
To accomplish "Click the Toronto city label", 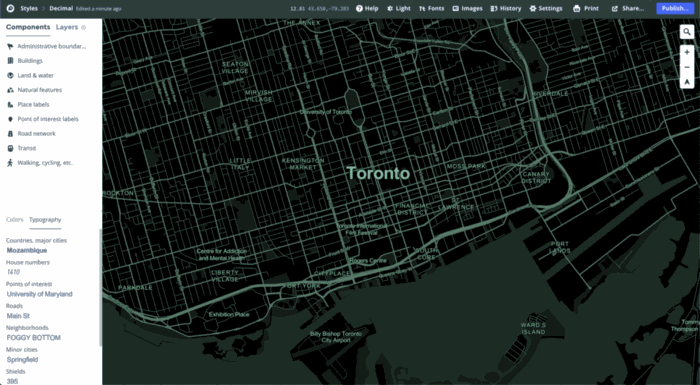I will [x=378, y=173].
